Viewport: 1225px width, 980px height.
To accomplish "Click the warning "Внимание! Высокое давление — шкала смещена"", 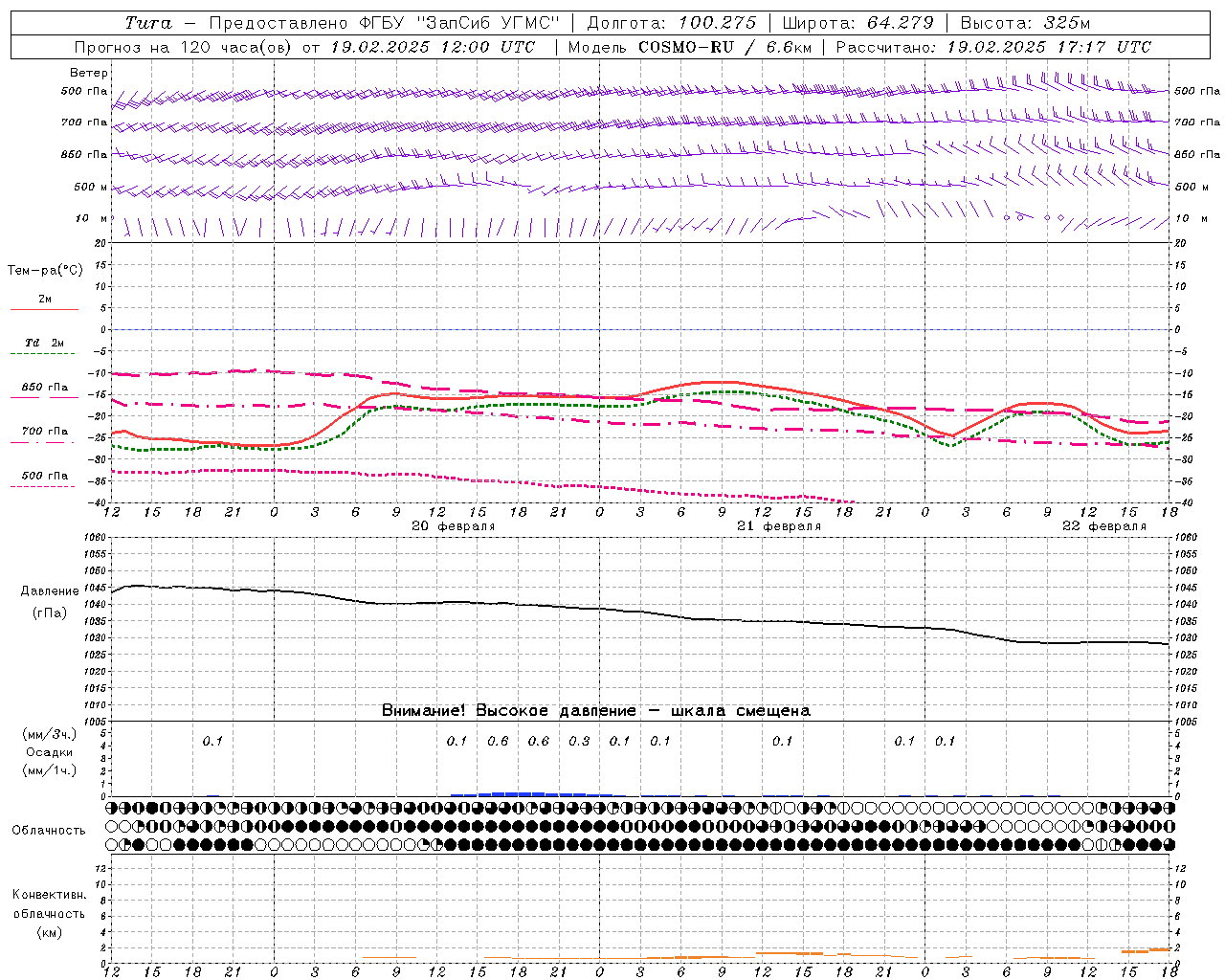I will pos(596,711).
